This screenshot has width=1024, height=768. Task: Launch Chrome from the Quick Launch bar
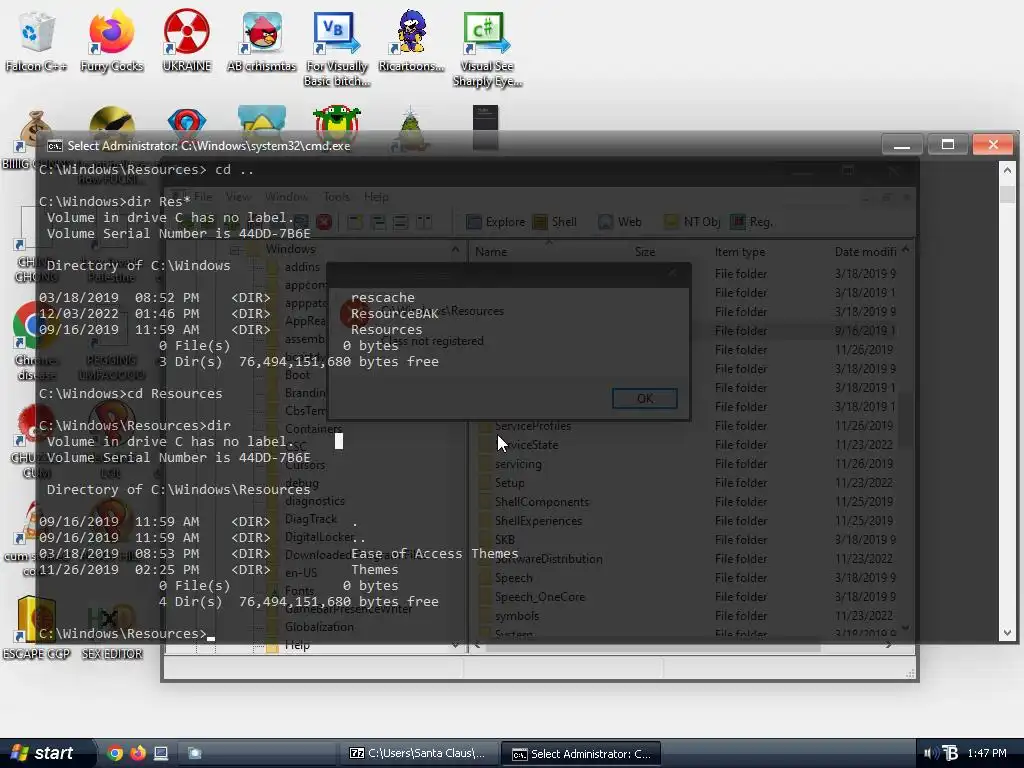(115, 753)
